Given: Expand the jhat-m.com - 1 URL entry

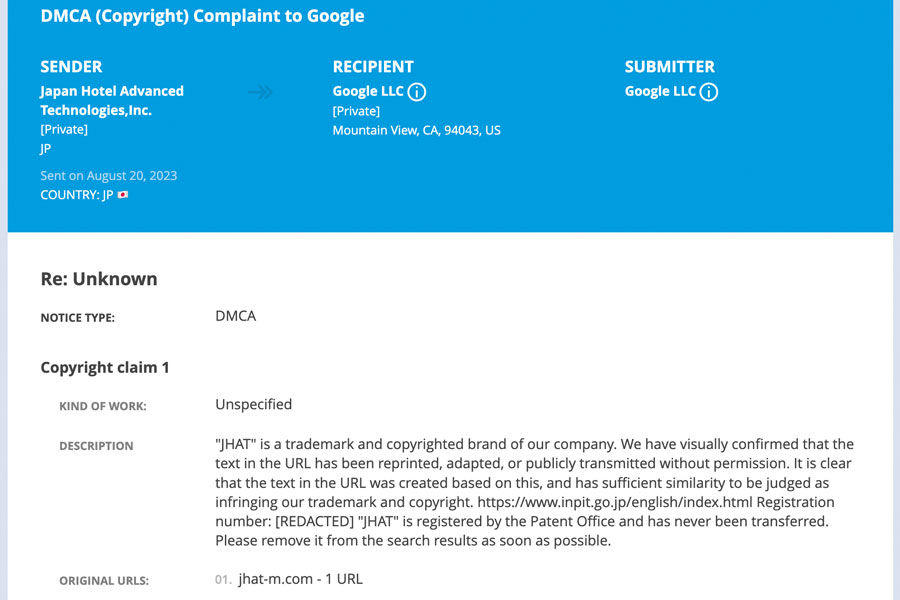Looking at the screenshot, I should pos(301,579).
